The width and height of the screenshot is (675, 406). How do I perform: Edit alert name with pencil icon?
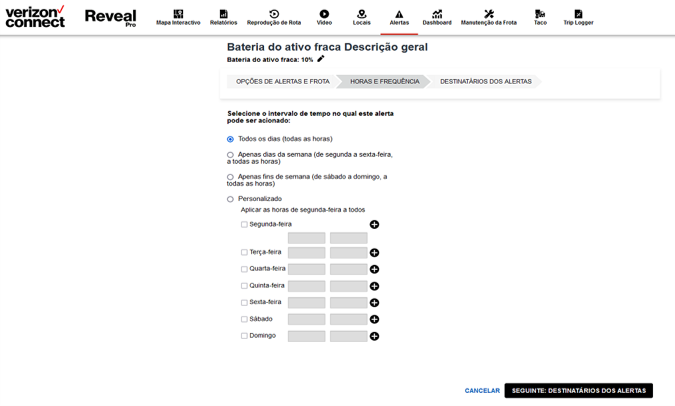click(x=321, y=59)
